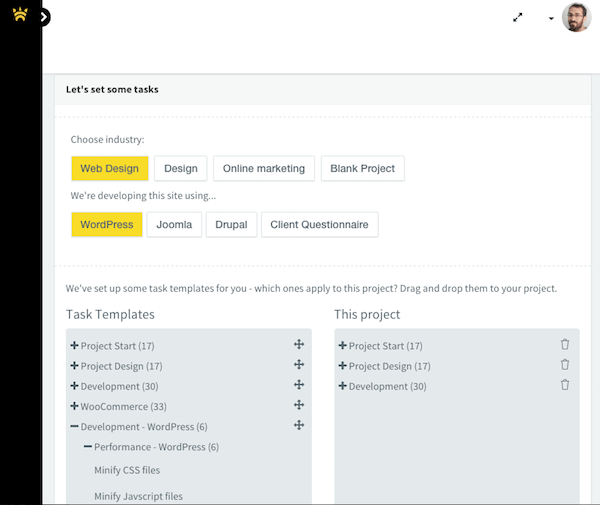Collapse Development - WordPress (6) template
The height and width of the screenshot is (505, 600).
point(74,426)
